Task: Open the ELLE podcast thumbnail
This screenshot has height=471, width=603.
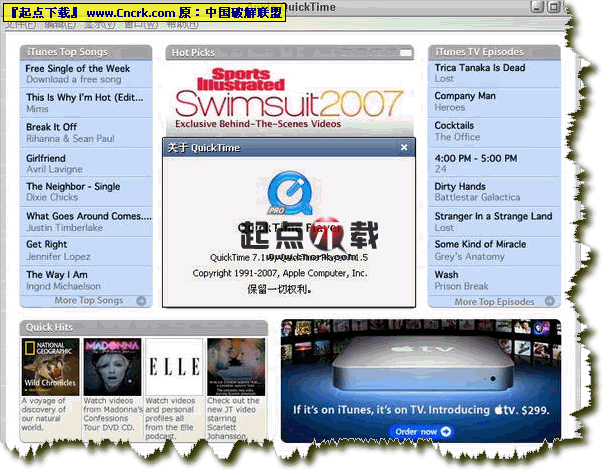Action: 174,367
